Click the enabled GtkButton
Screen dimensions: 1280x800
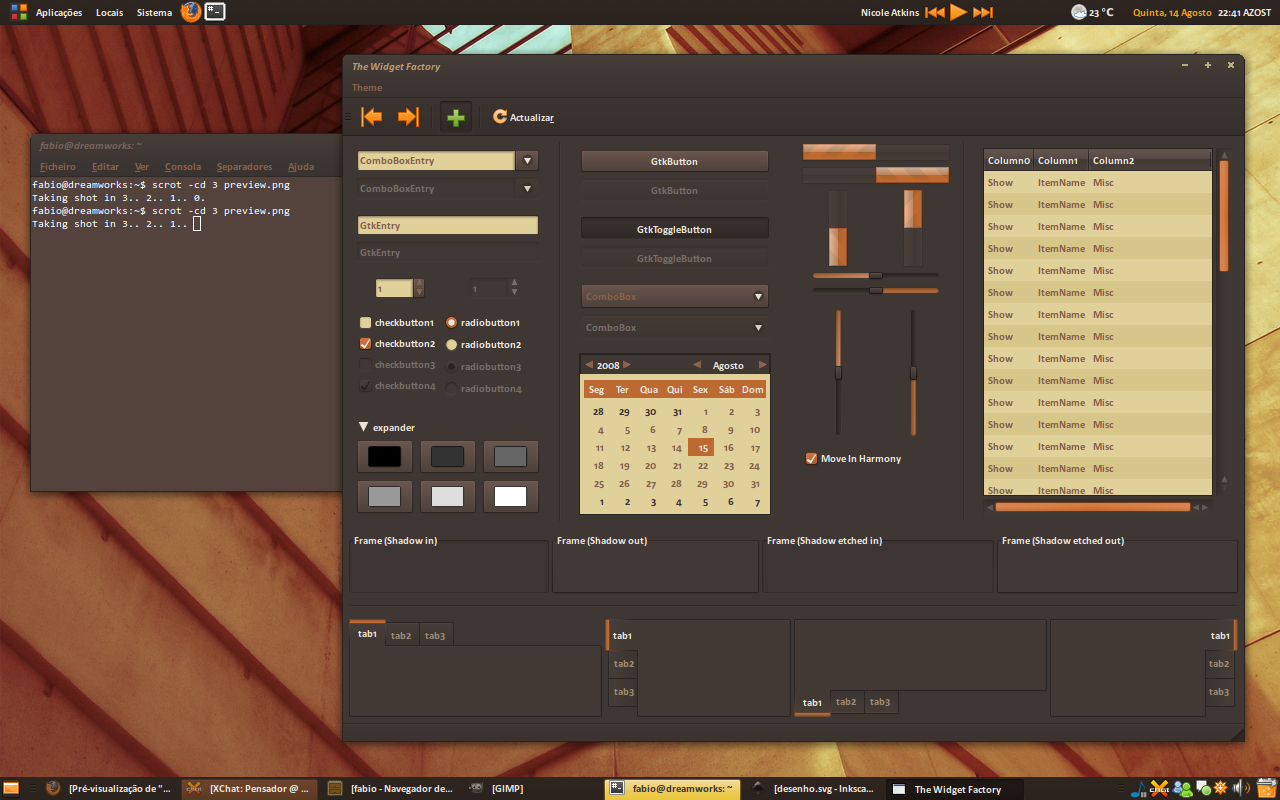[x=674, y=161]
